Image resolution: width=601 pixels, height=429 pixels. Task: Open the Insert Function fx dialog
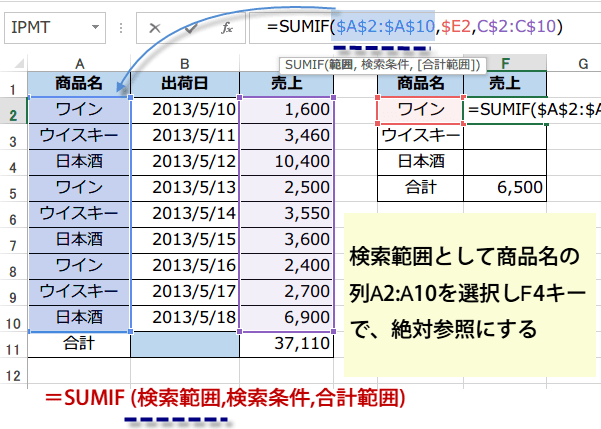tap(227, 28)
